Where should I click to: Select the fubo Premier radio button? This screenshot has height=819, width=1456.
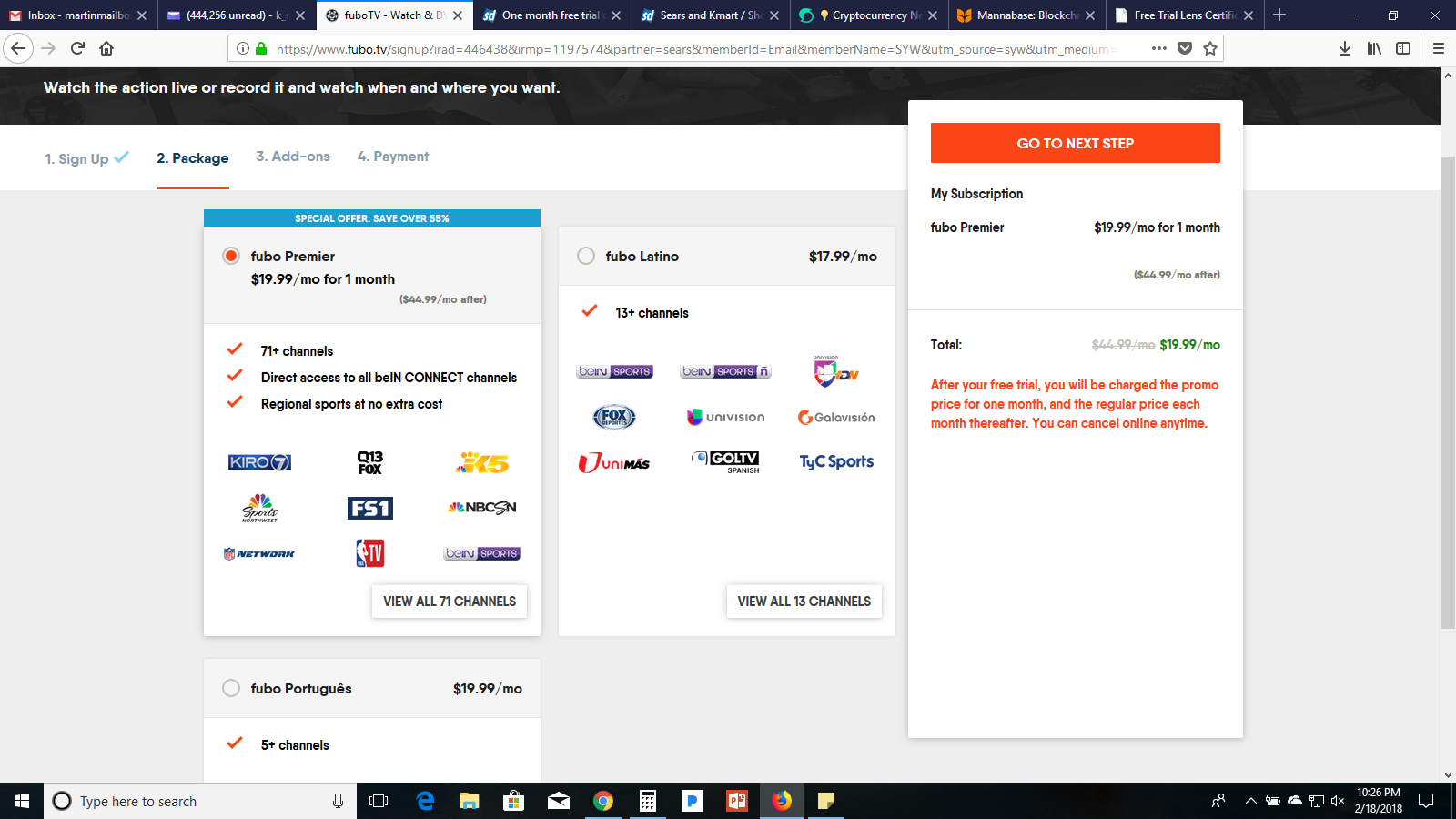(x=231, y=256)
